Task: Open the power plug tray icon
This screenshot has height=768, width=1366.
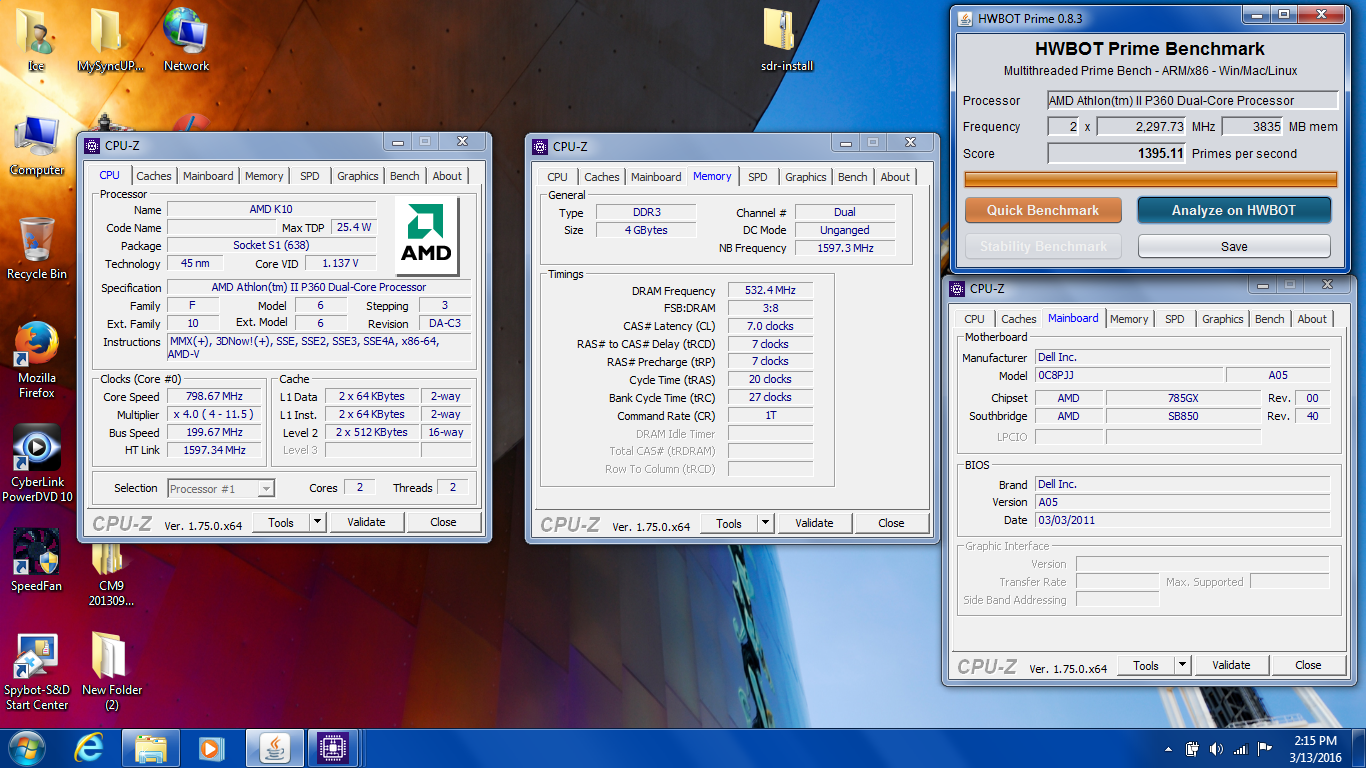Action: [1192, 749]
